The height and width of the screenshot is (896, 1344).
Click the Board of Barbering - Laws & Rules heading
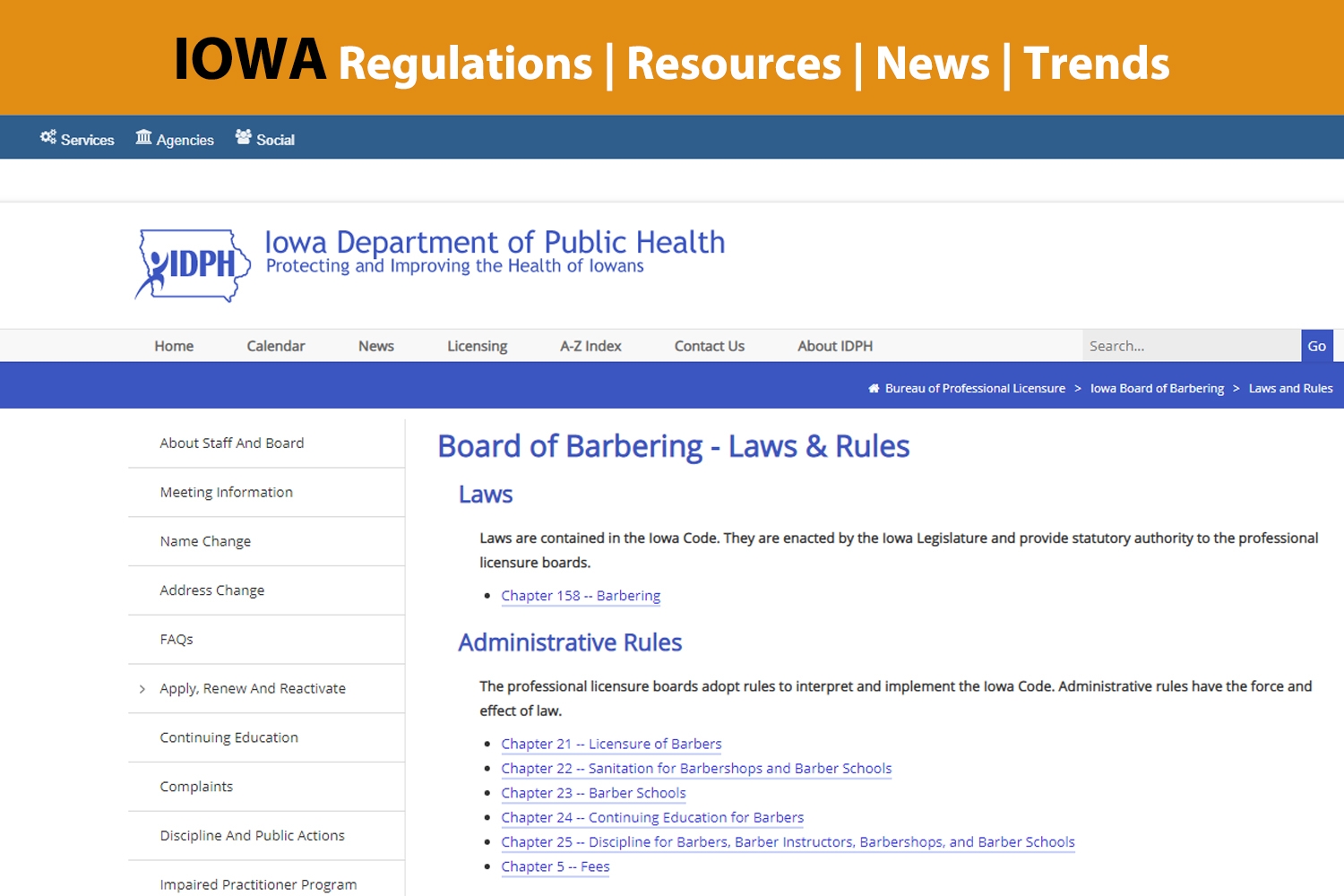pos(674,446)
